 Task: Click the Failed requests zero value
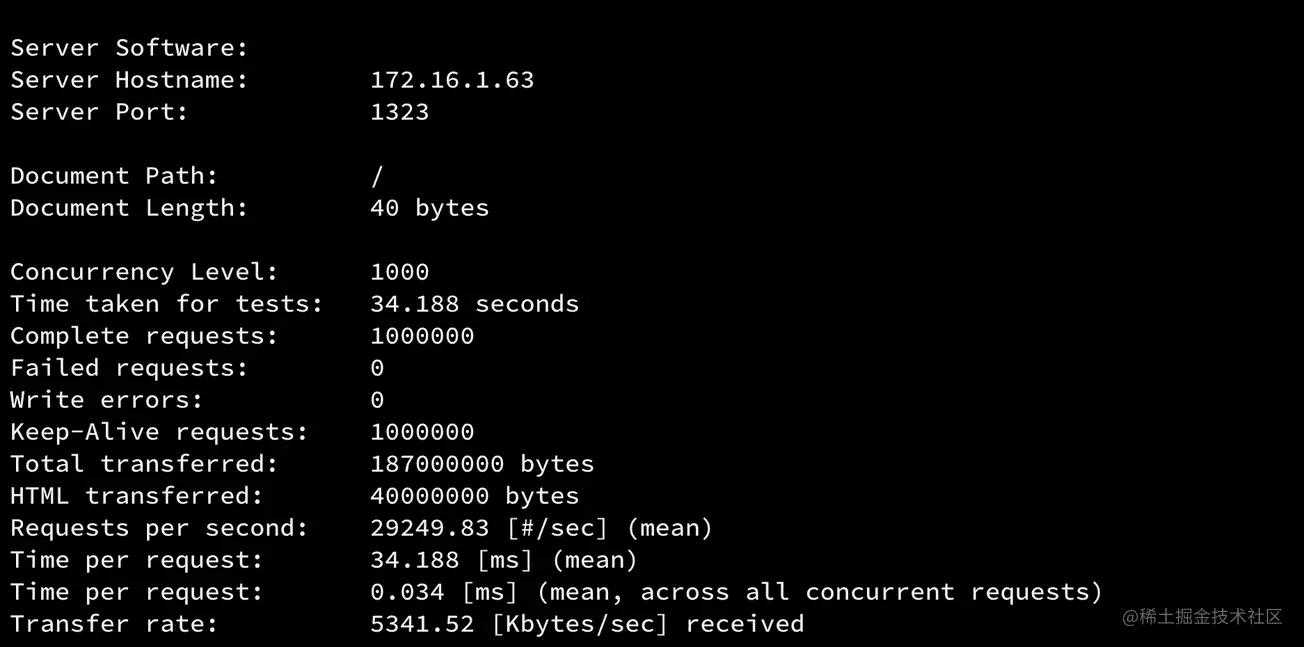pyautogui.click(x=377, y=368)
